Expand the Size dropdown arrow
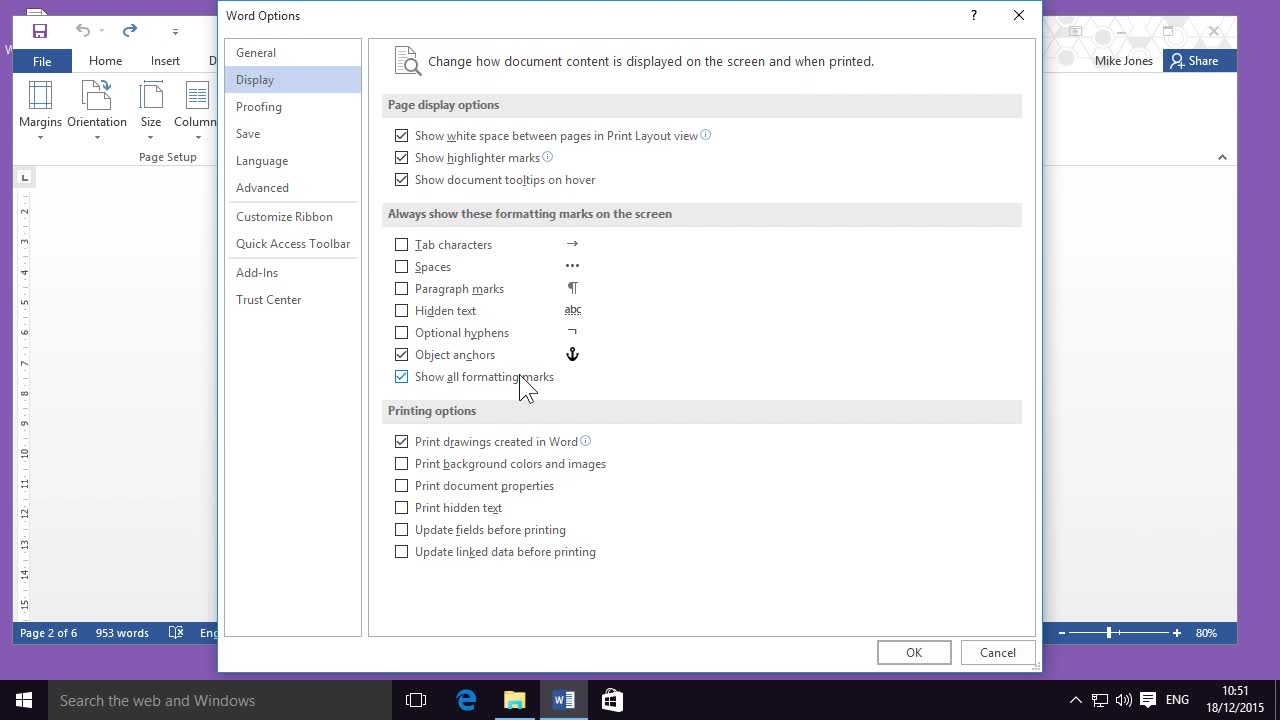1280x720 pixels. 151,137
